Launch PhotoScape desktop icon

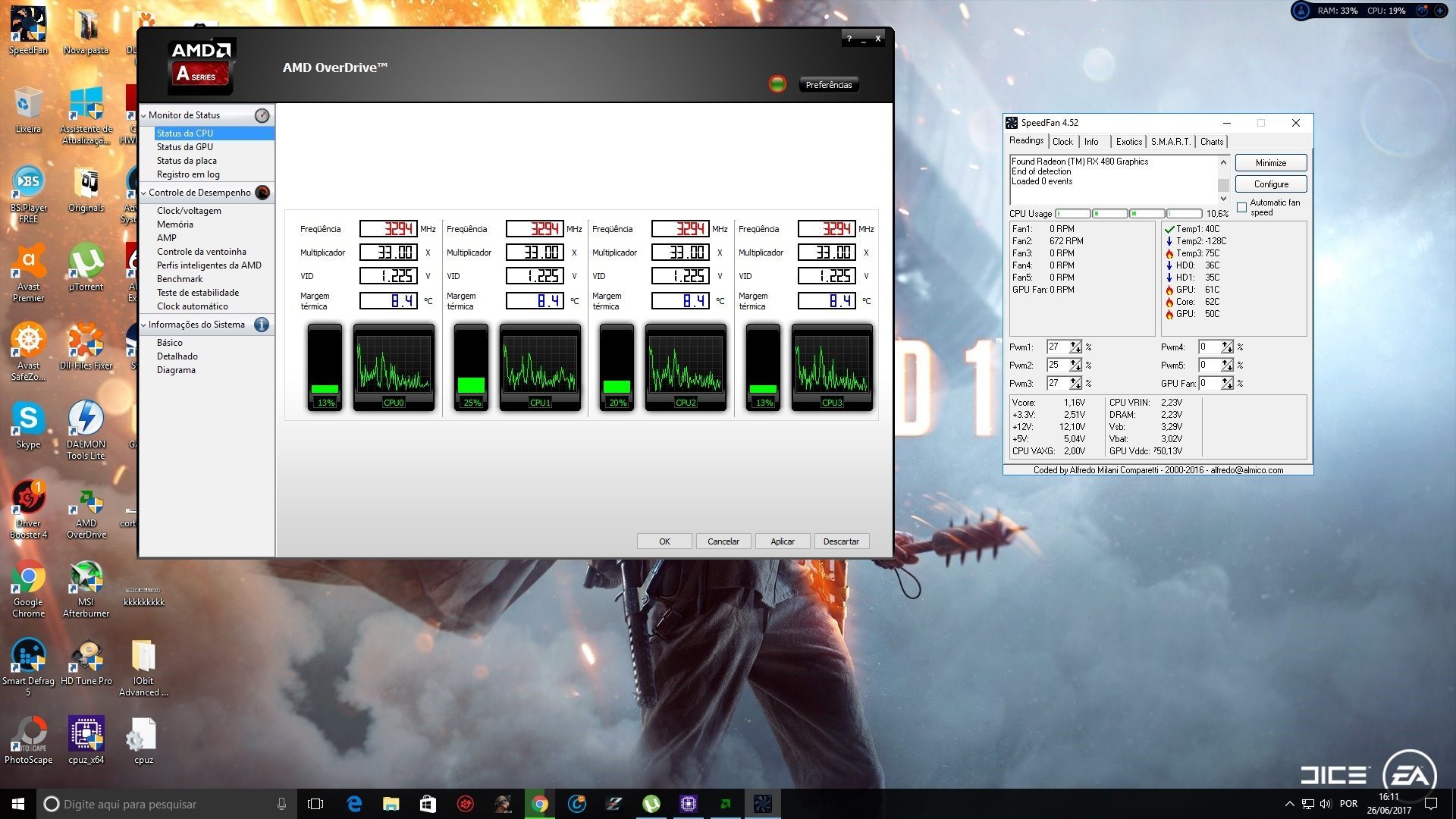click(28, 740)
